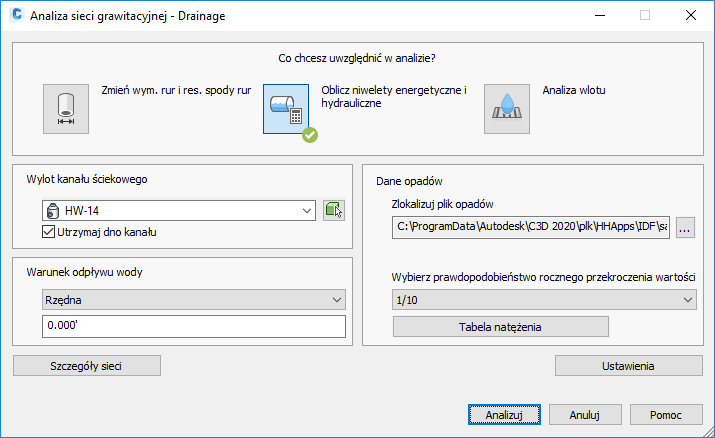Click 'Oblicz niwelety energetyczne i hydrauliczne' label

(394, 97)
